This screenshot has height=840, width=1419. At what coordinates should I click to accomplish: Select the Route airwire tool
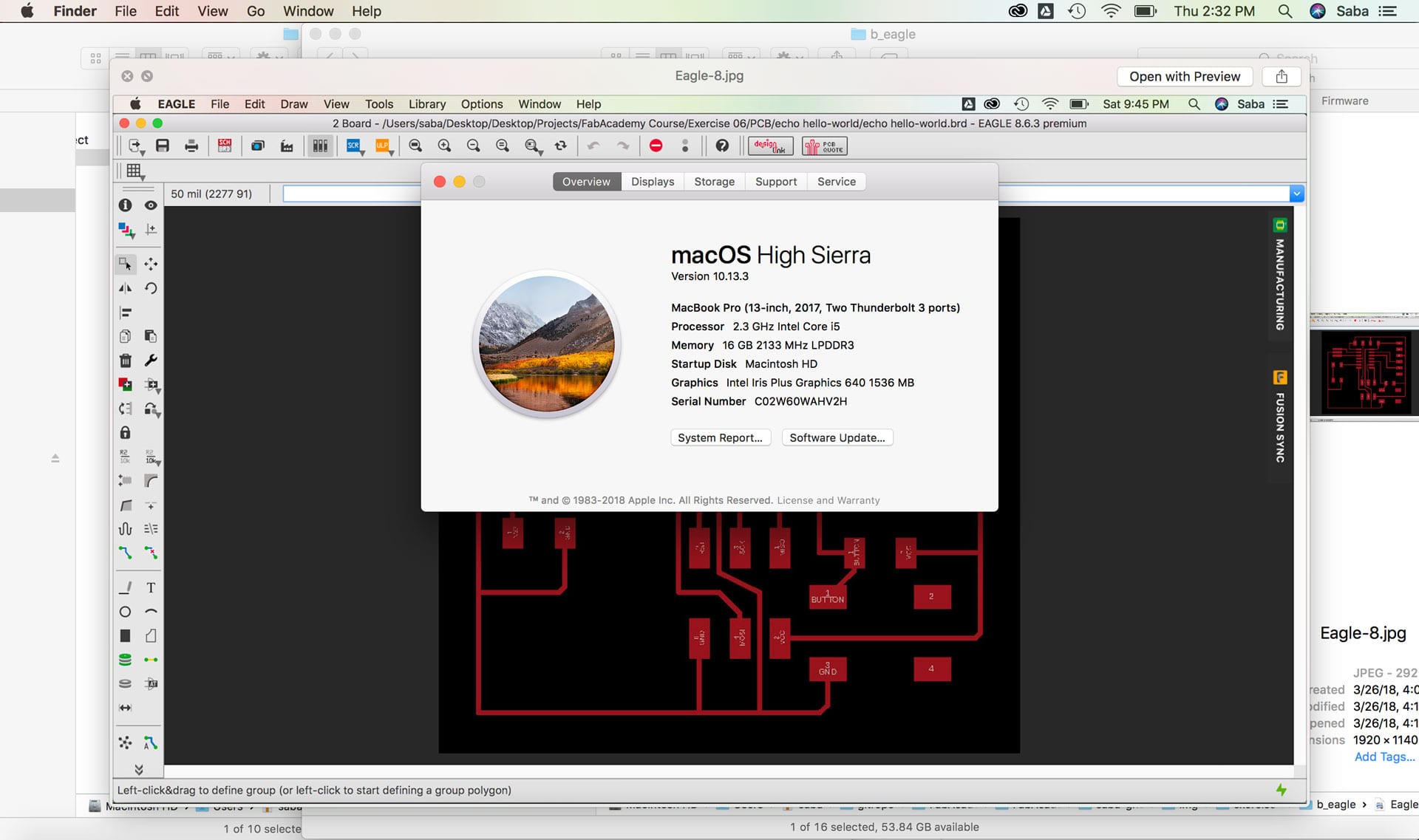coord(125,553)
